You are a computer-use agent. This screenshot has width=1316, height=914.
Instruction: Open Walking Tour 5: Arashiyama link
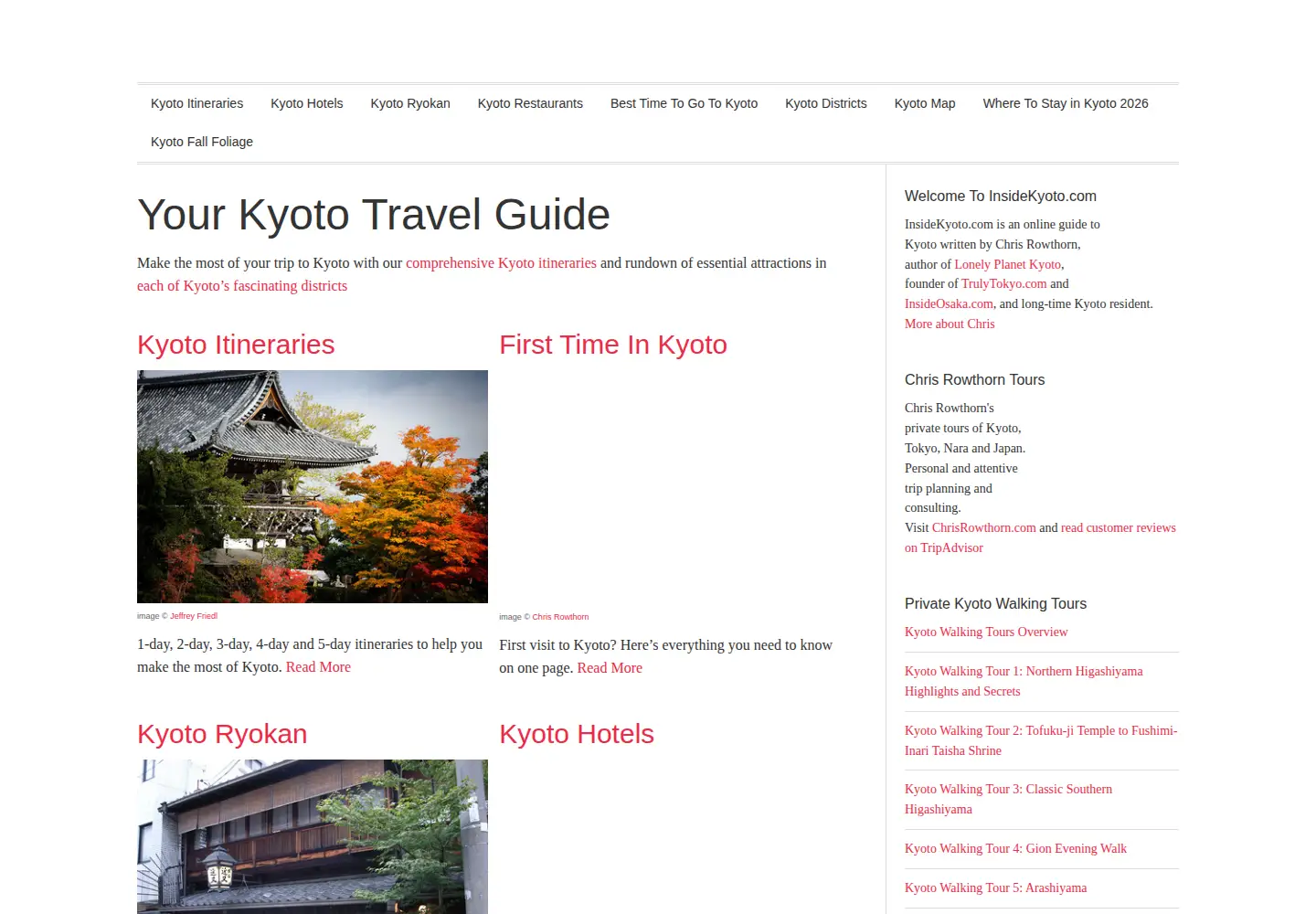coord(995,887)
